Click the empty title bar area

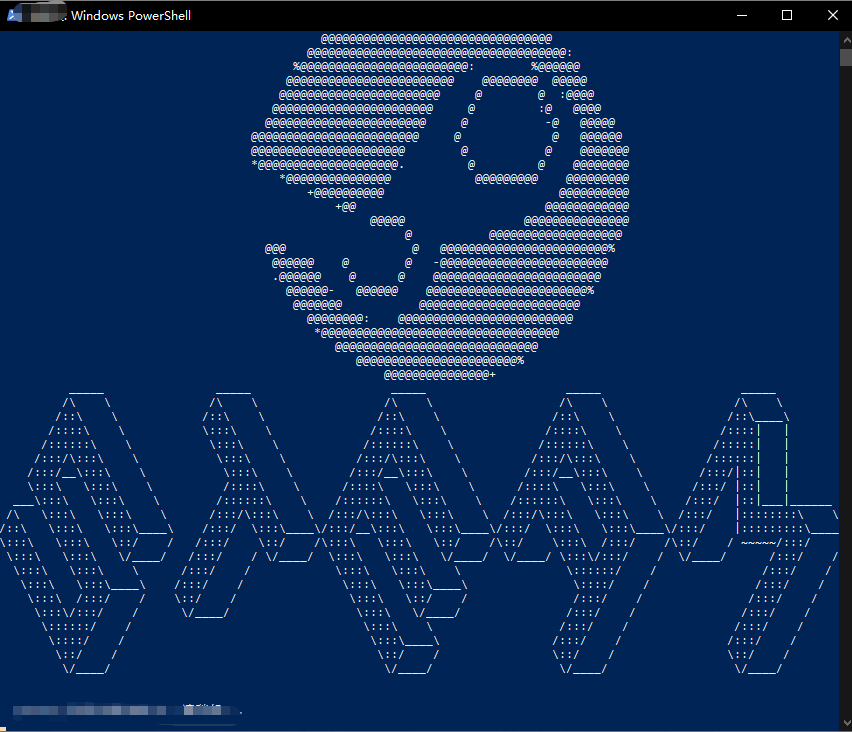pyautogui.click(x=450, y=15)
